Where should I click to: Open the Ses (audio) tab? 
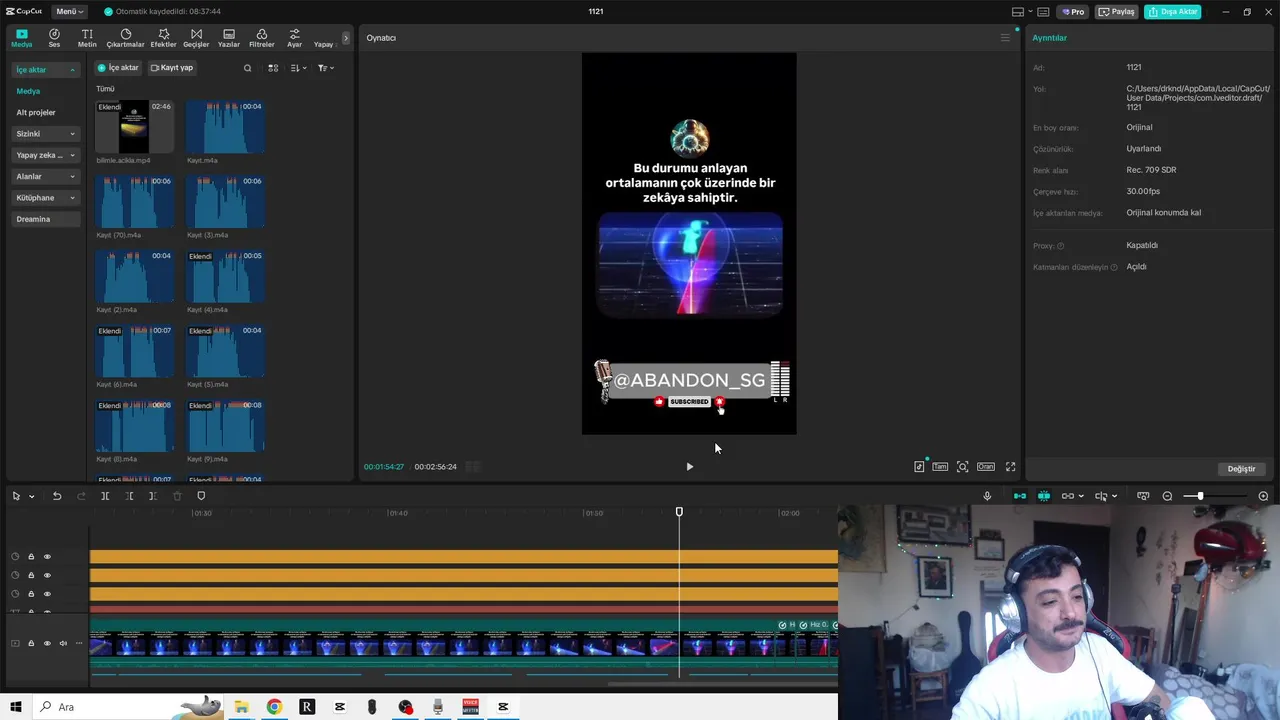click(54, 38)
